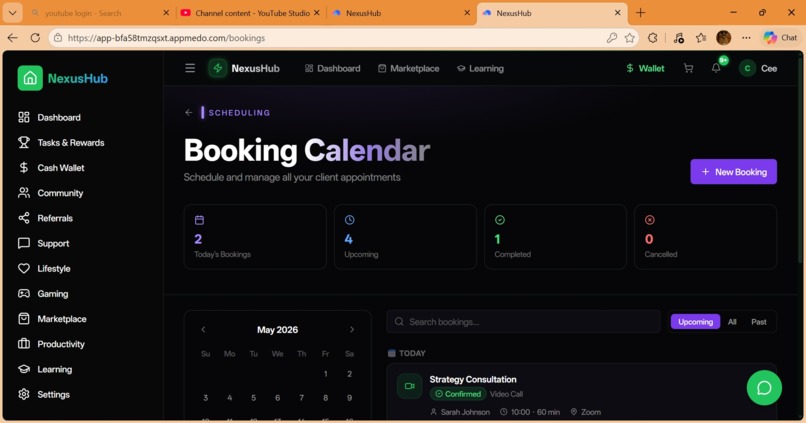Viewport: 806px width, 423px height.
Task: Open the hamburger menu icon
Action: pos(190,68)
